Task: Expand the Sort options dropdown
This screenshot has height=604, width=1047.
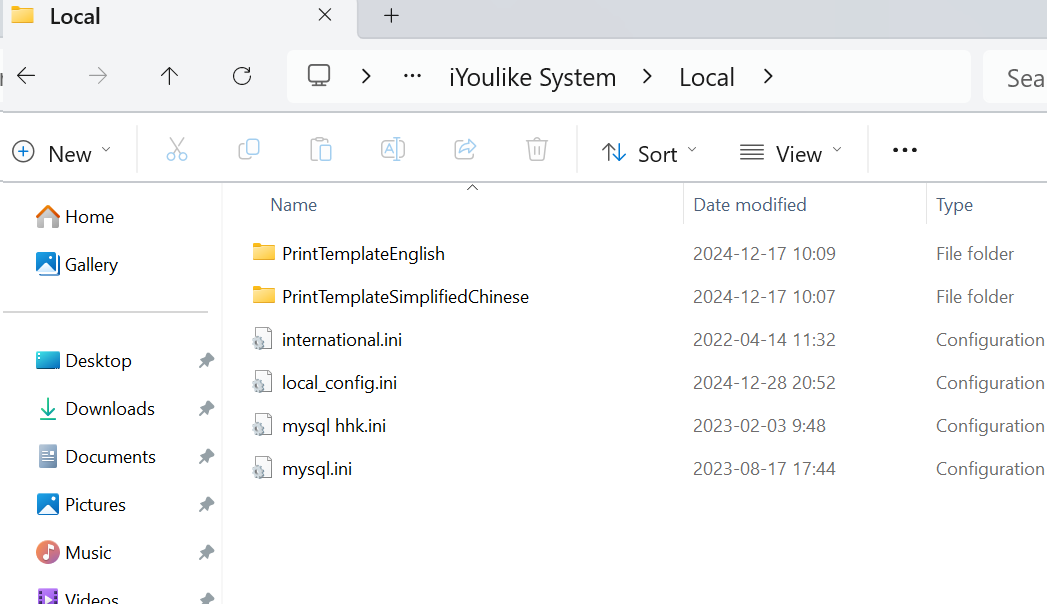Action: click(649, 153)
